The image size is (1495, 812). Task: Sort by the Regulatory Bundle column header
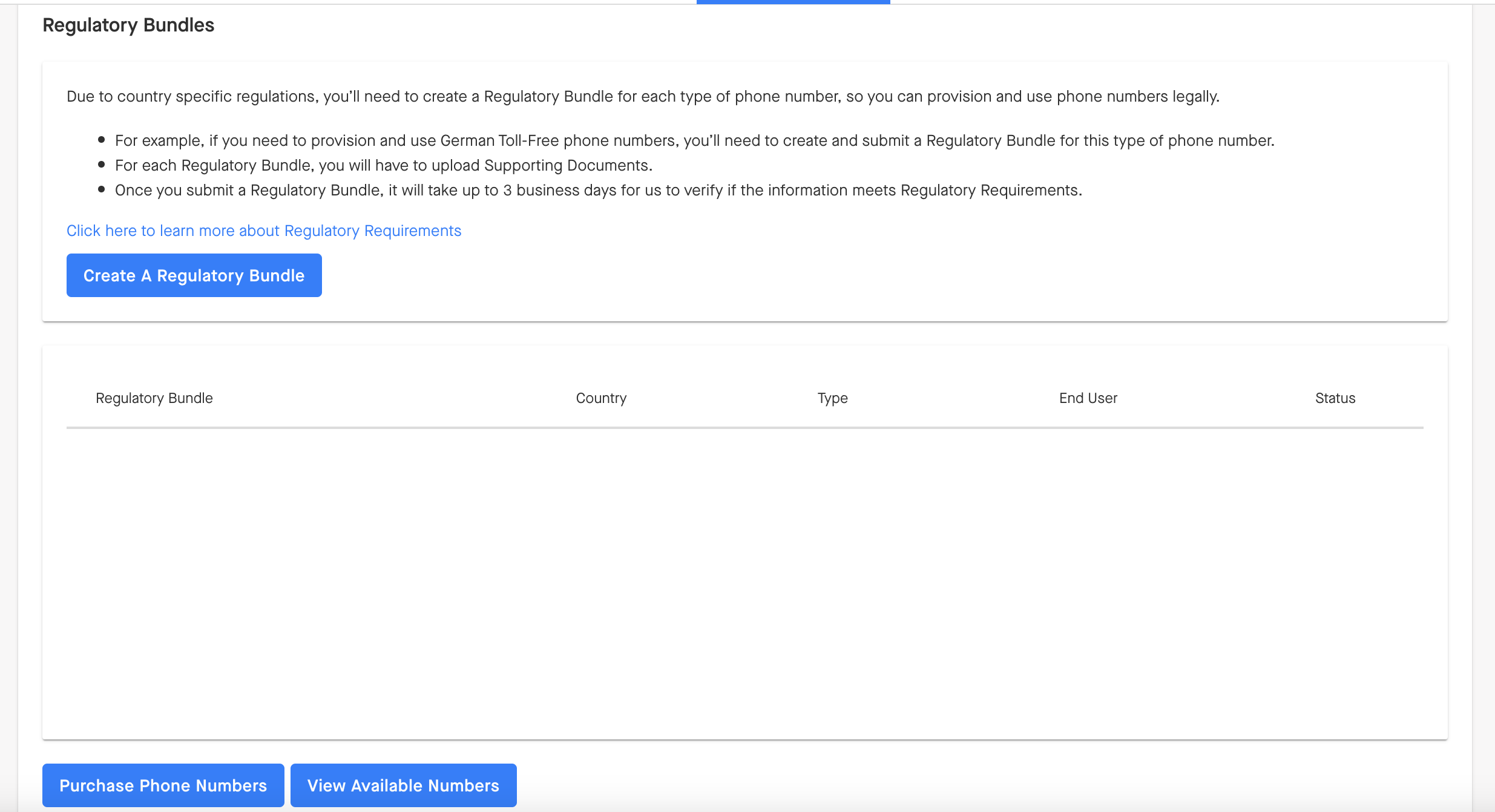(x=154, y=398)
